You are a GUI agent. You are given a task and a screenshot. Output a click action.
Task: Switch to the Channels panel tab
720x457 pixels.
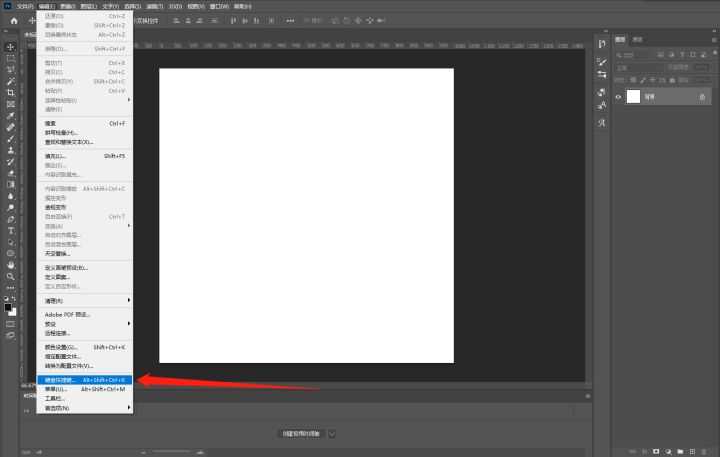tap(637, 40)
